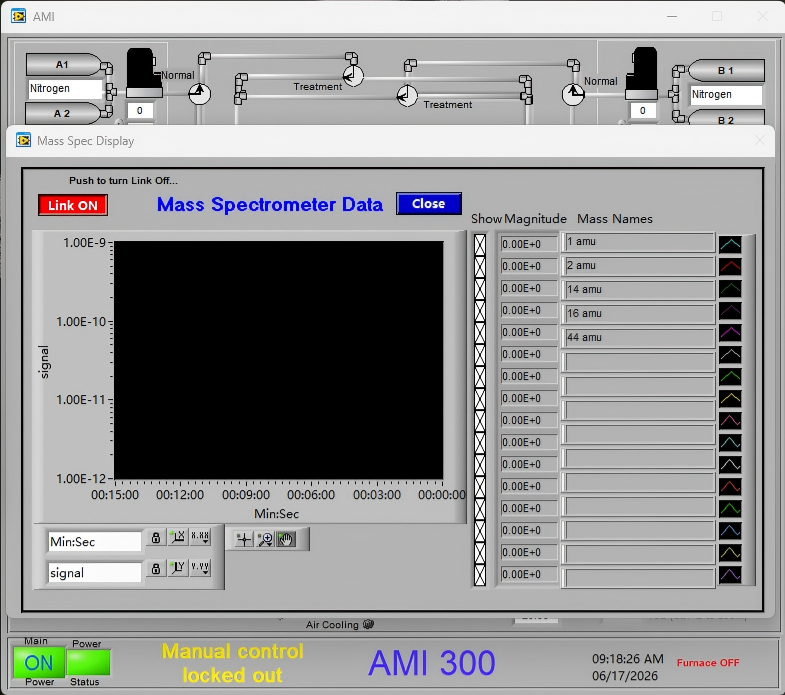Click the 14 amu mass name field
This screenshot has height=695, width=785.
pos(638,290)
